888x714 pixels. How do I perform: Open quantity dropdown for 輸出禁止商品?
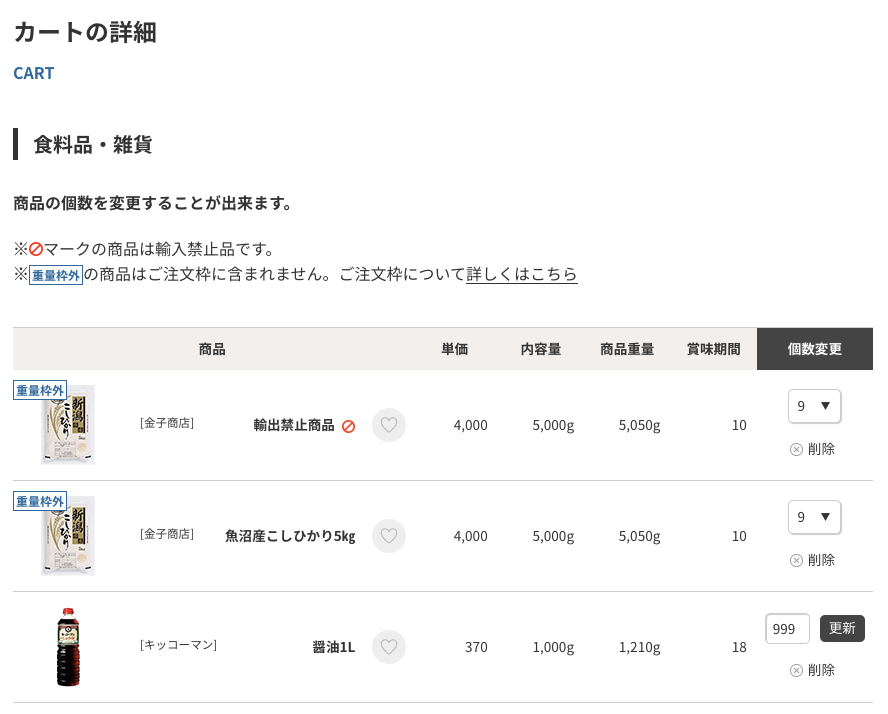click(x=814, y=406)
